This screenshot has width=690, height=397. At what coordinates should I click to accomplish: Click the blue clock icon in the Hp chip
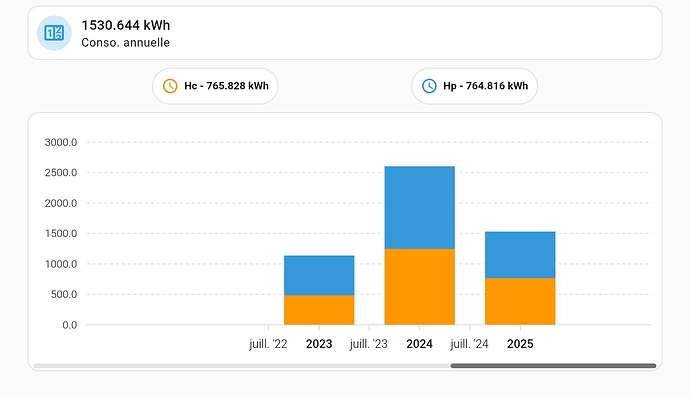pos(429,86)
